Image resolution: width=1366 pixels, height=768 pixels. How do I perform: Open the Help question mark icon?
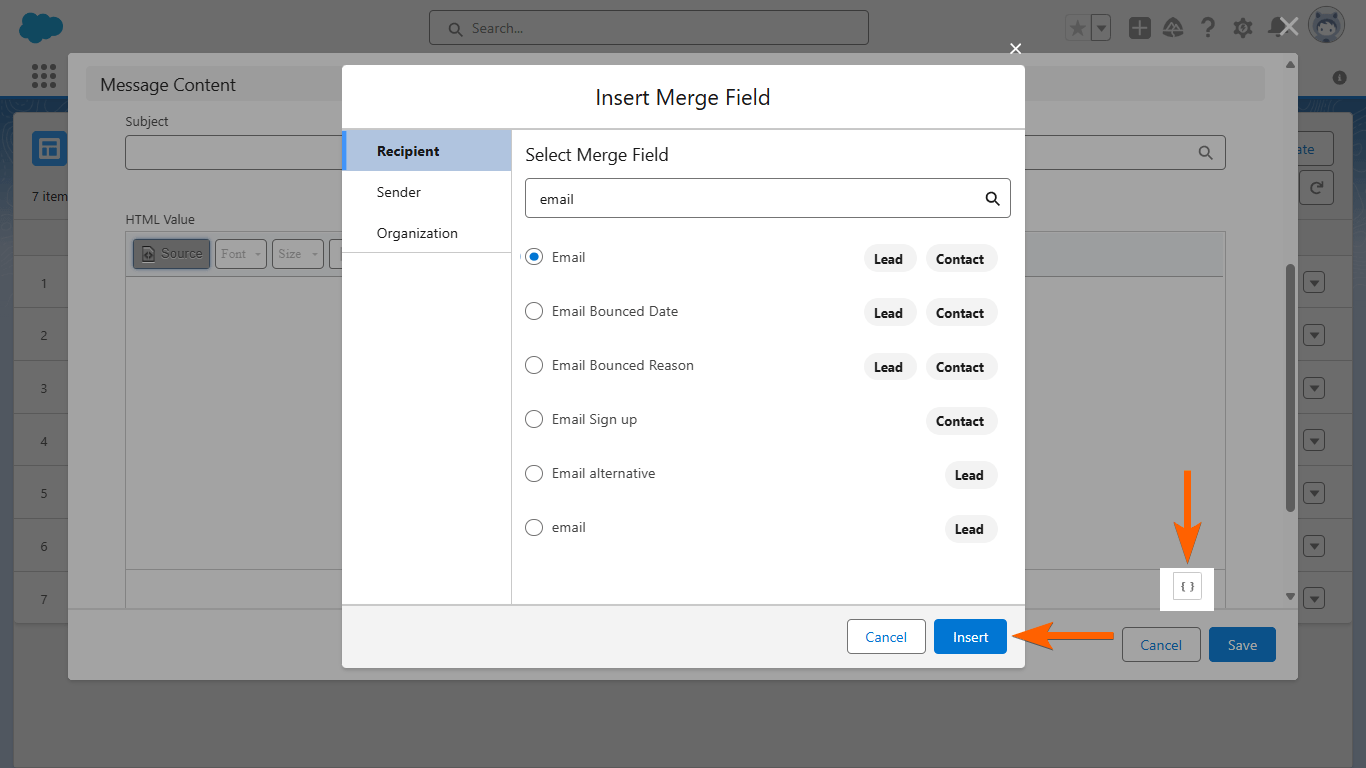click(x=1208, y=28)
